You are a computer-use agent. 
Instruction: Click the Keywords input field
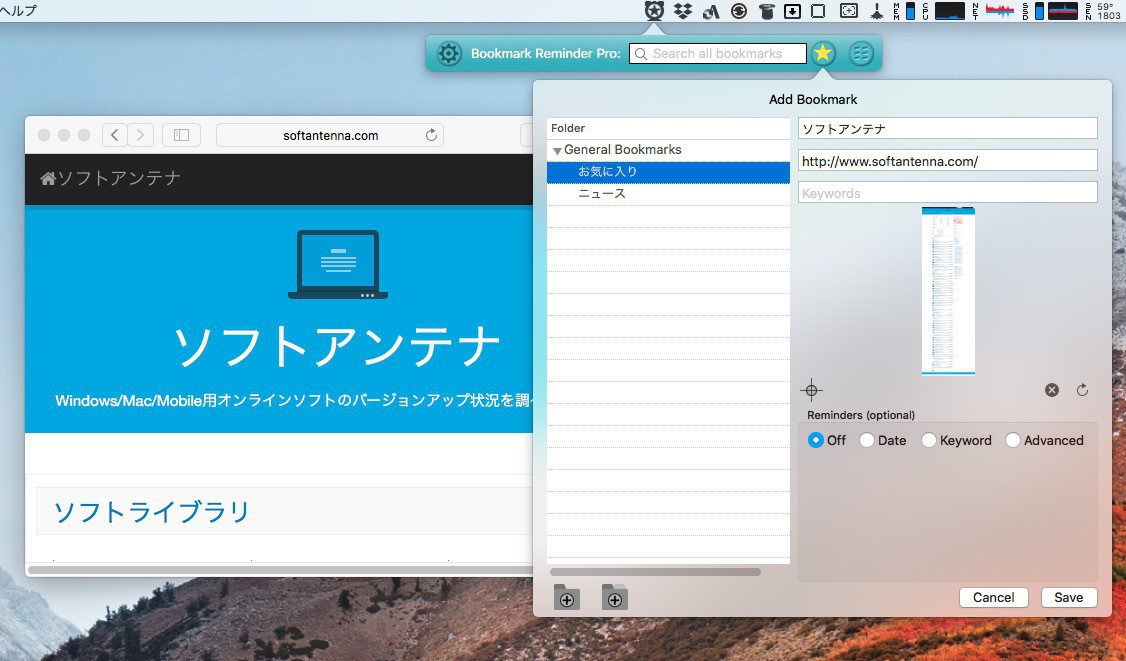947,193
